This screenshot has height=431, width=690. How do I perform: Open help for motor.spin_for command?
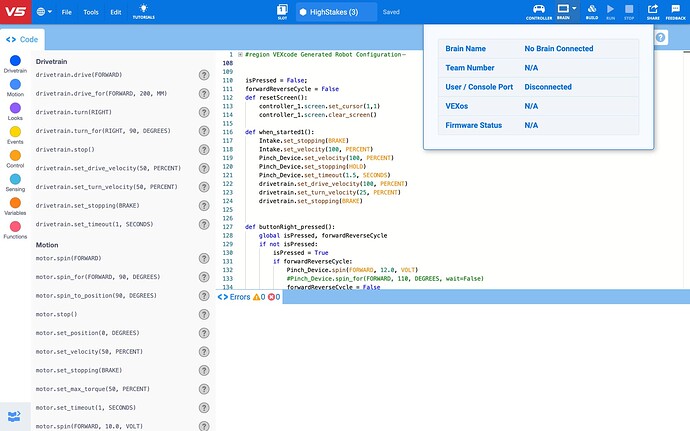204,277
